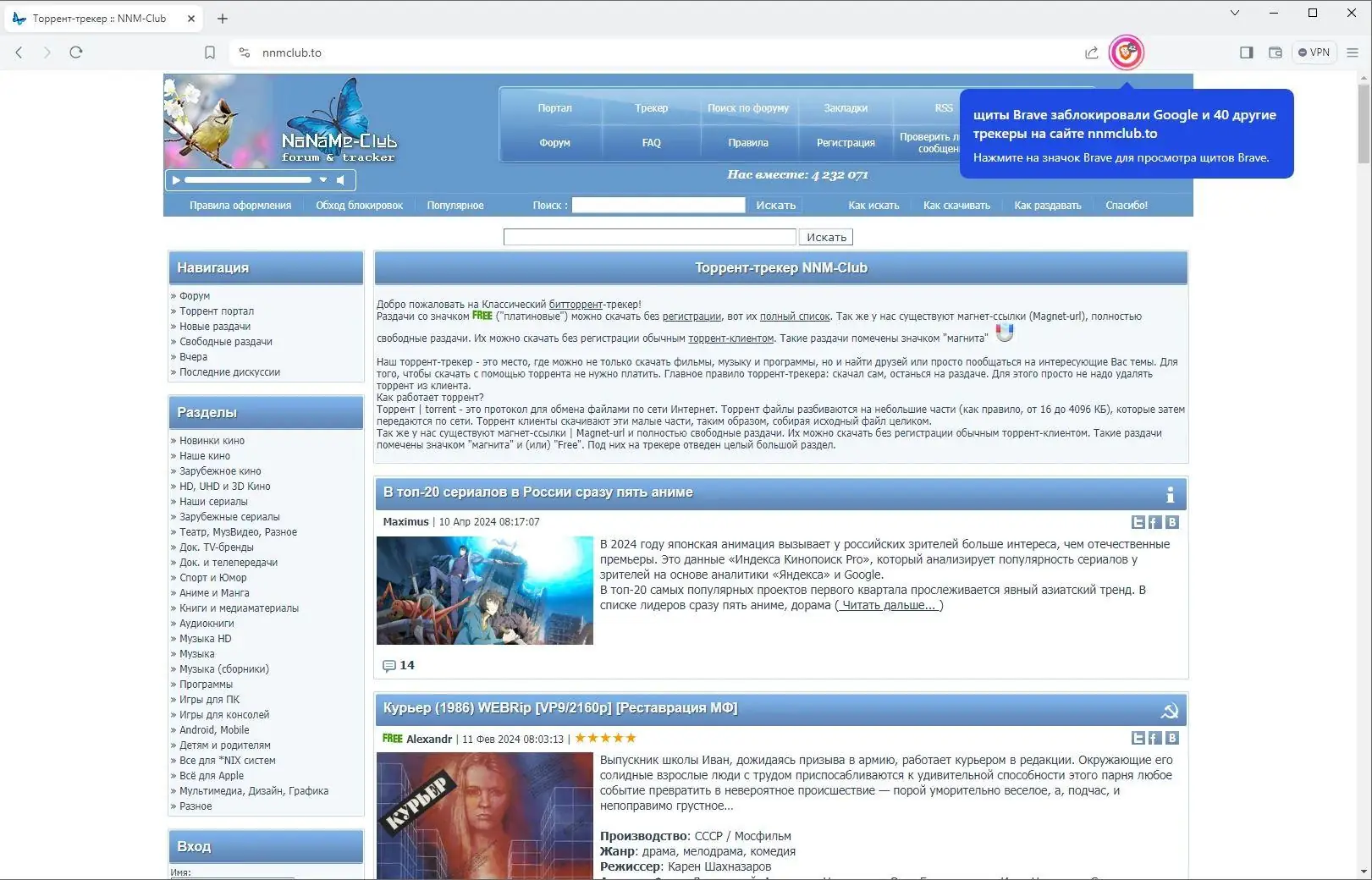Open the Аниме и Манга section
Image resolution: width=1372 pixels, height=880 pixels.
pyautogui.click(x=214, y=593)
